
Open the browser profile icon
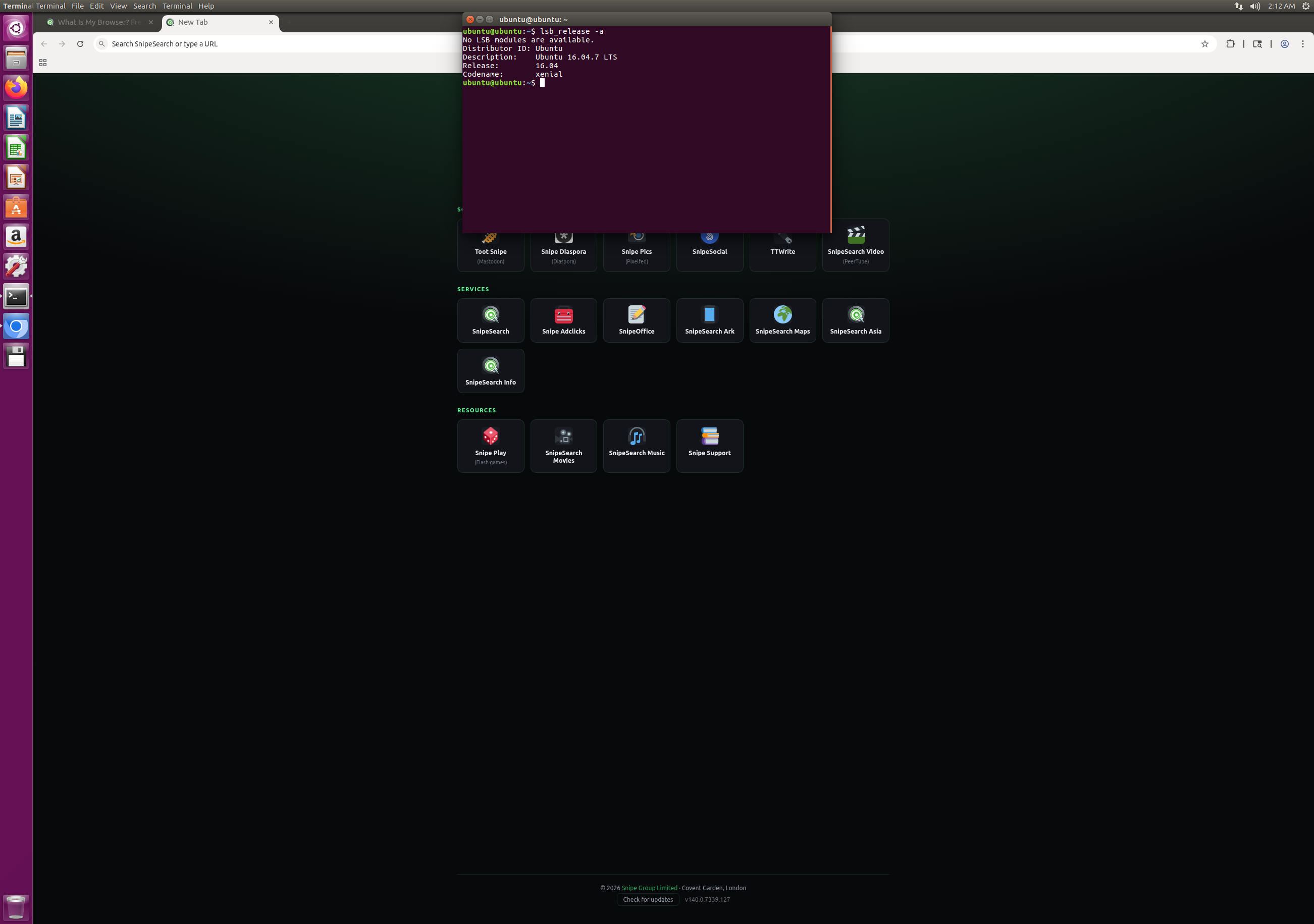(1284, 44)
